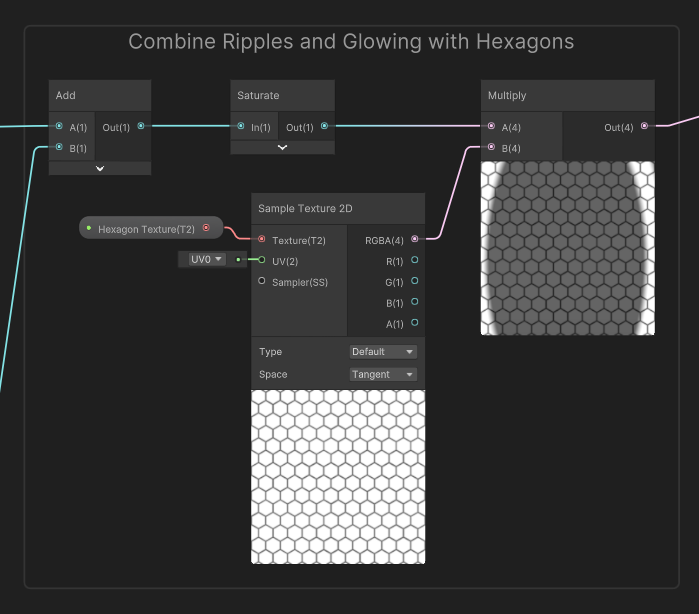699x614 pixels.
Task: Click Sample Texture 2D RGBA(4) output port
Action: (x=415, y=240)
